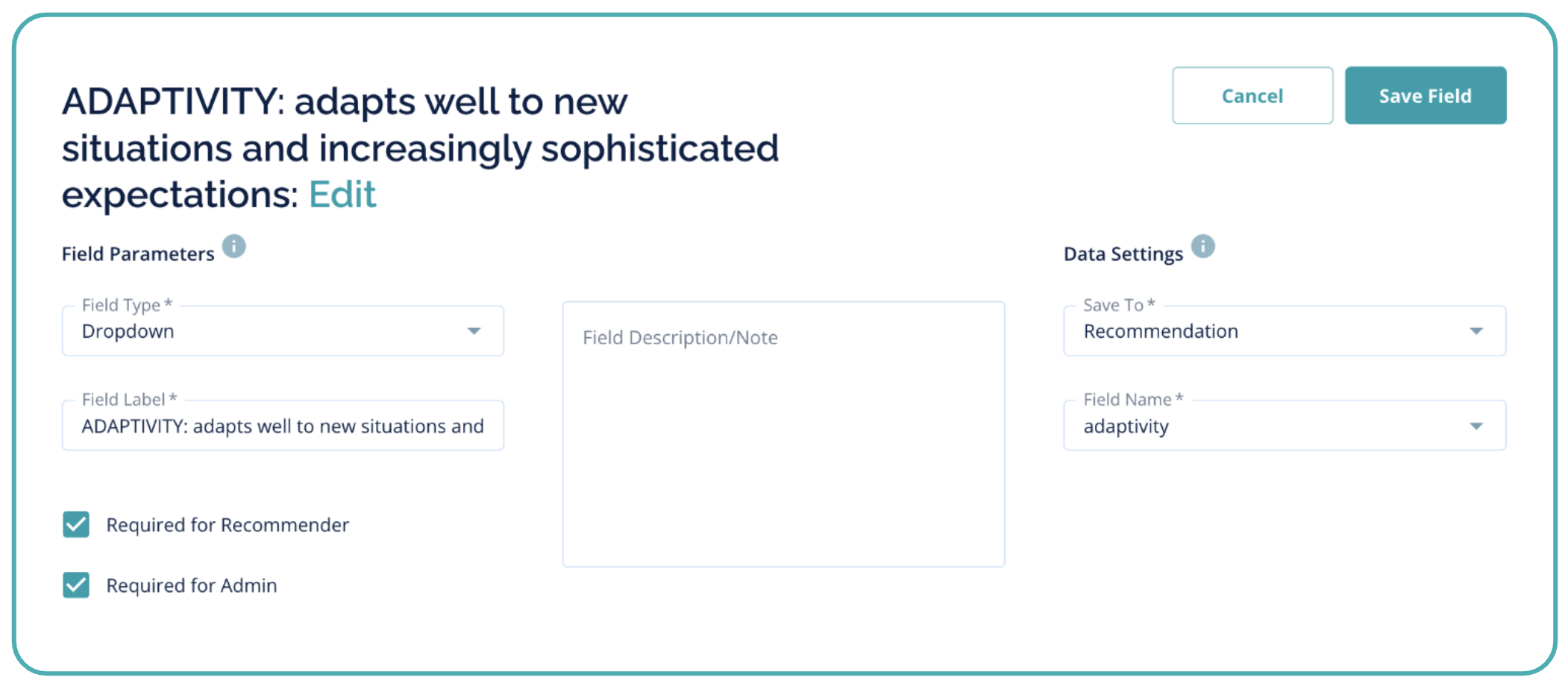The height and width of the screenshot is (689, 1568).
Task: Click the "Data Settings" section heading
Action: point(1123,254)
